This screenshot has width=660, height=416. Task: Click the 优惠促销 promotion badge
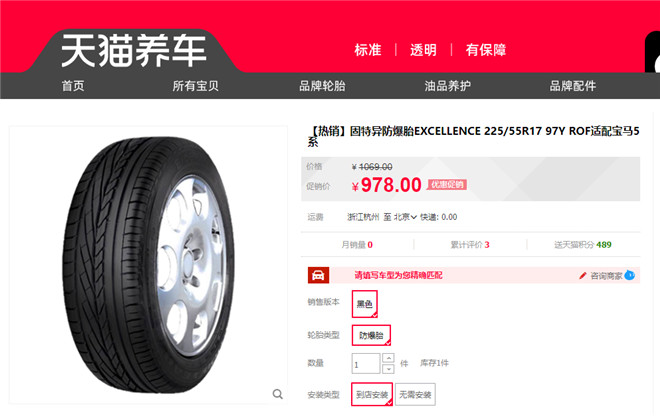(447, 184)
